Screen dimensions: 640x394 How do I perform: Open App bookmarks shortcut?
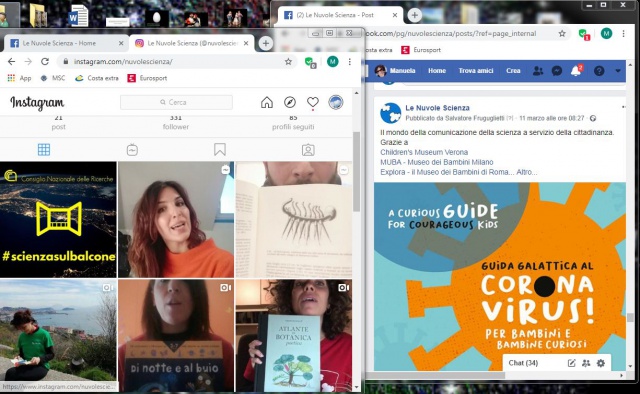pos(19,78)
